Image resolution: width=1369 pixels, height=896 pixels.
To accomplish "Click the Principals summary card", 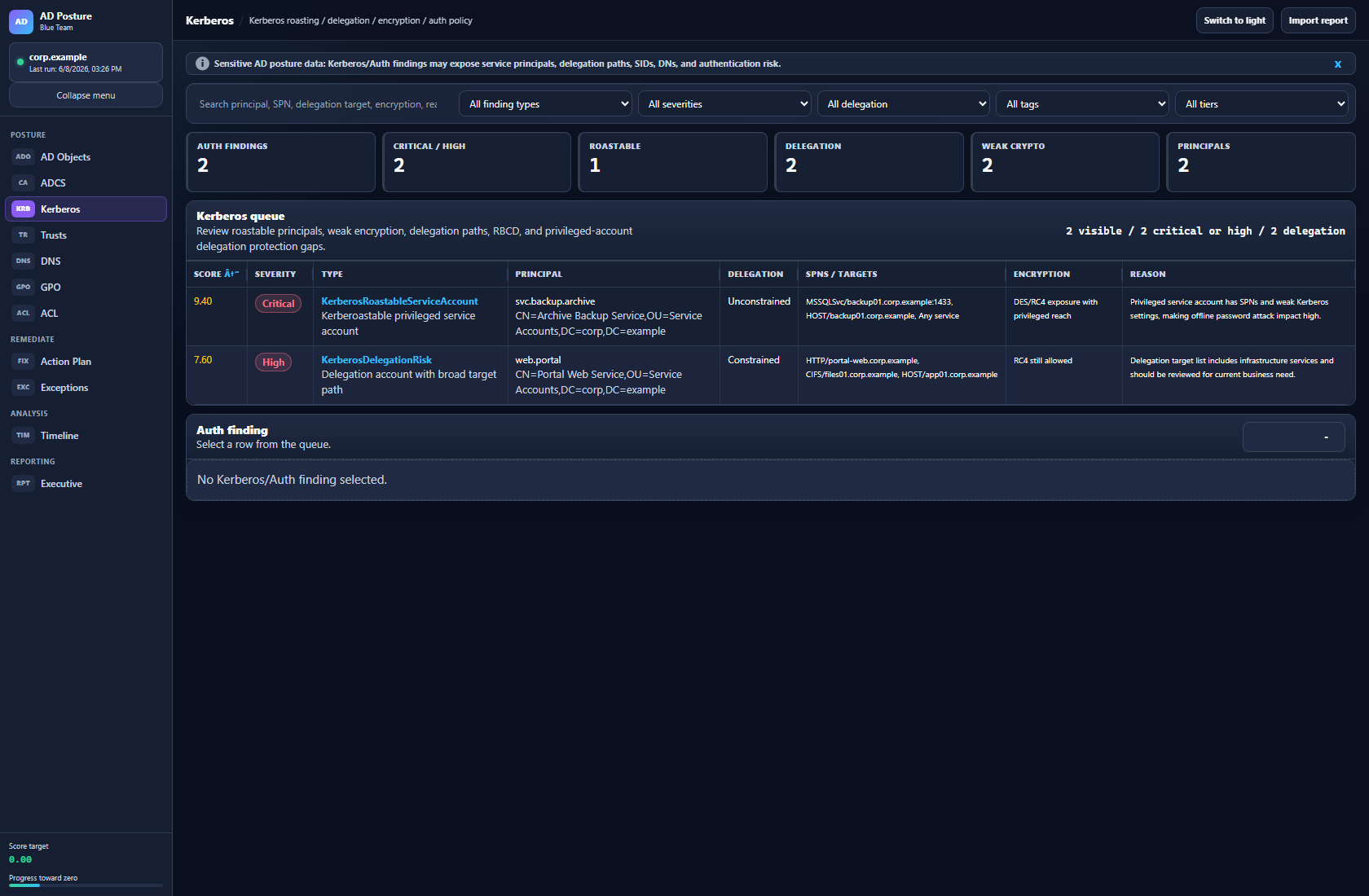I will [x=1261, y=162].
